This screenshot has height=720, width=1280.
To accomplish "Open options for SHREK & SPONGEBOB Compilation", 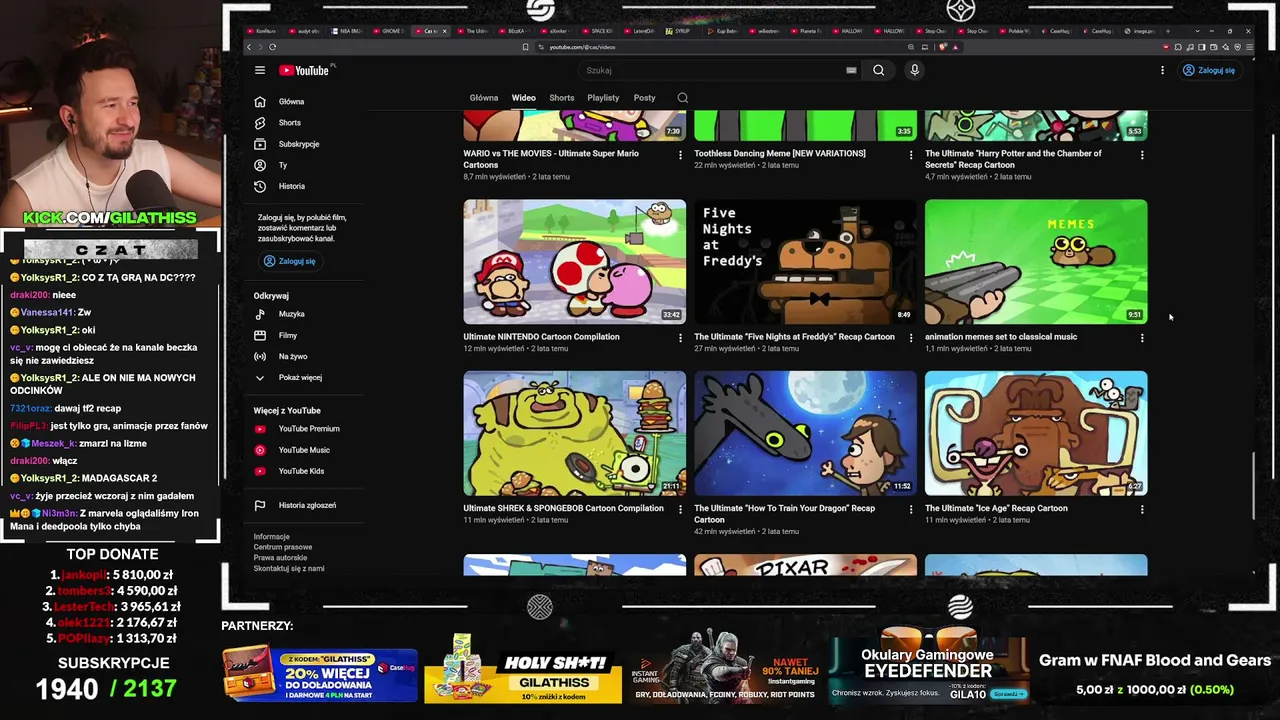I will pos(681,510).
